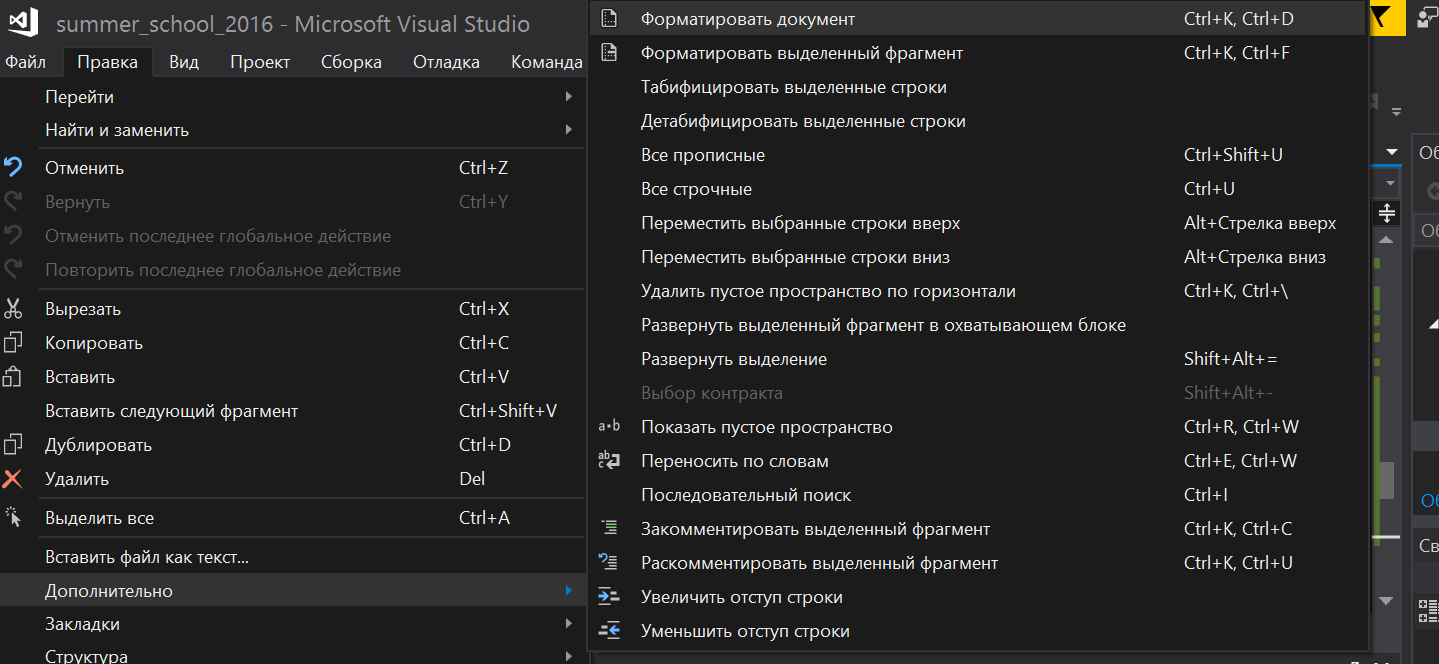
Task: Click the editor scrollbar down arrow
Action: click(1386, 601)
